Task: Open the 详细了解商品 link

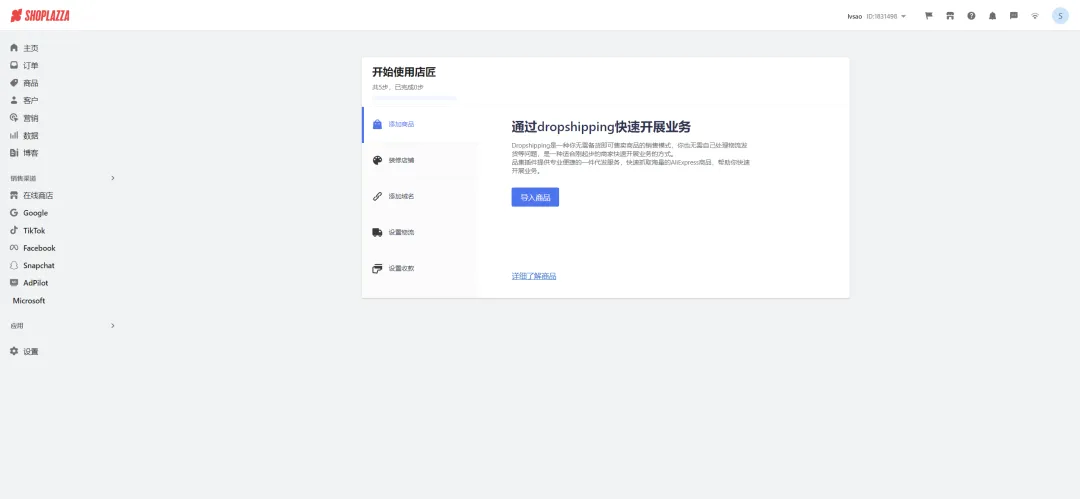Action: (534, 276)
